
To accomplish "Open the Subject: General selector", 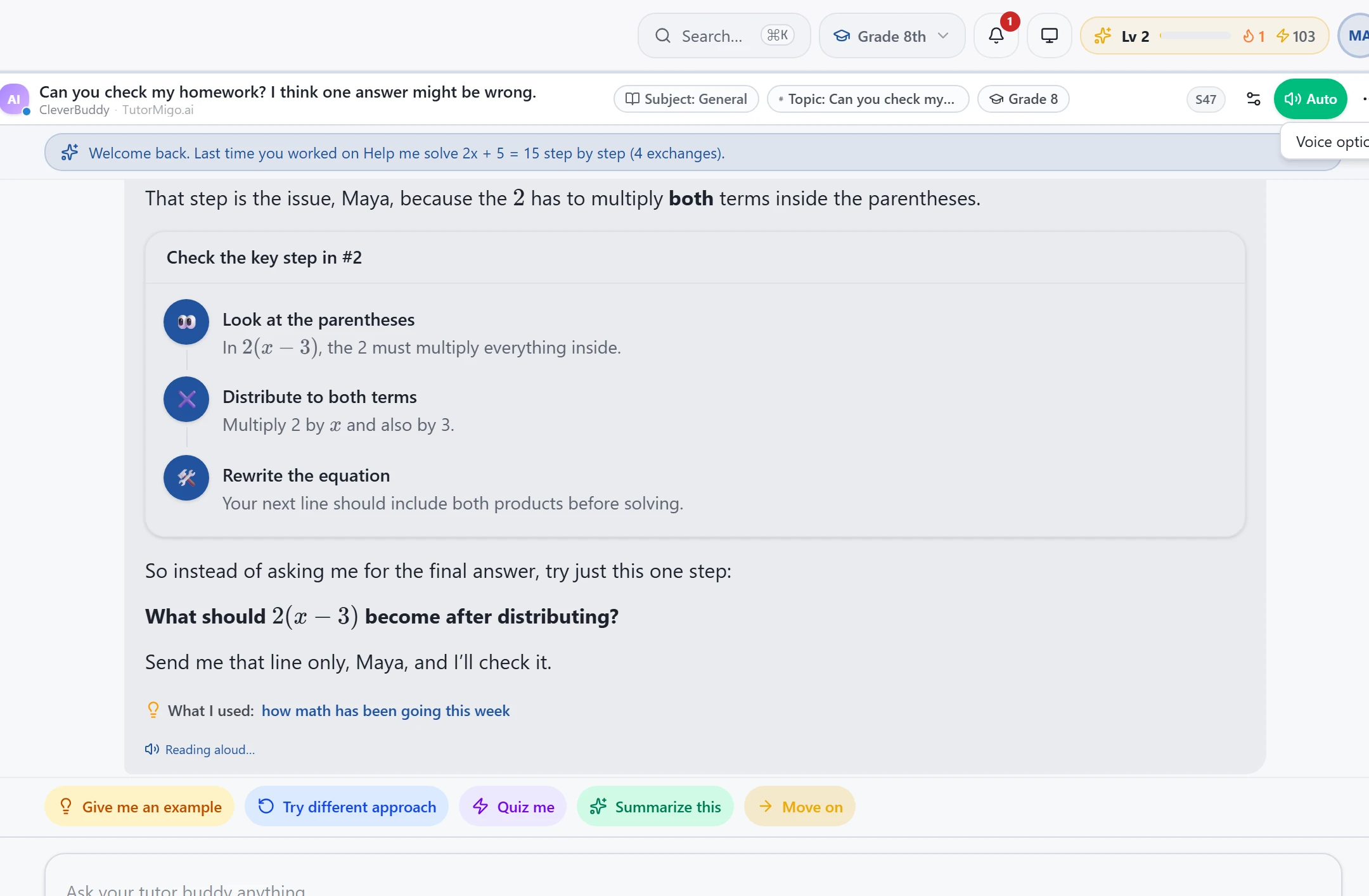I will pos(686,99).
